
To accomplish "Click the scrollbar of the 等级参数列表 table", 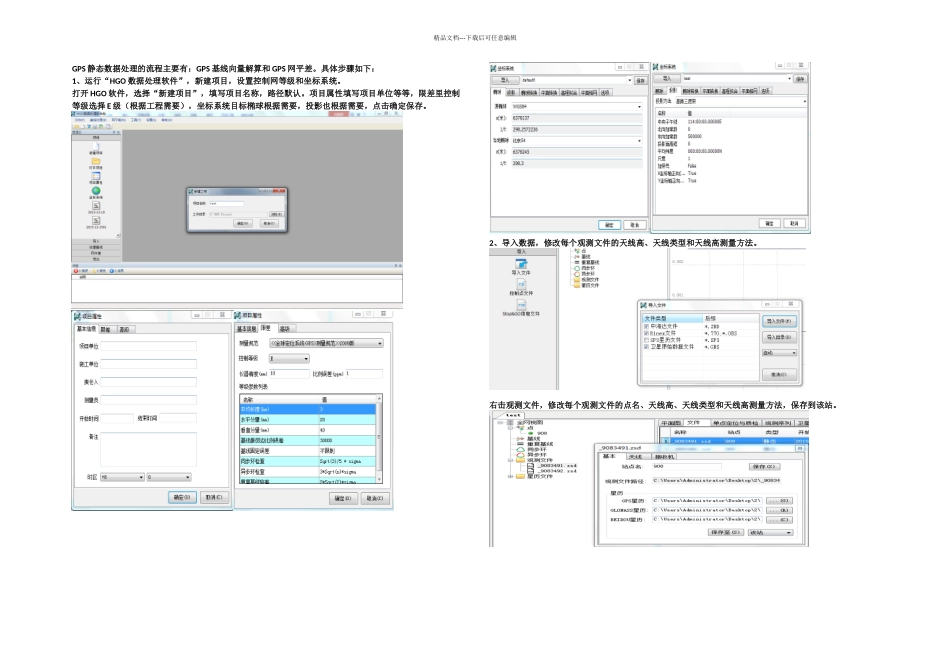I will click(379, 439).
